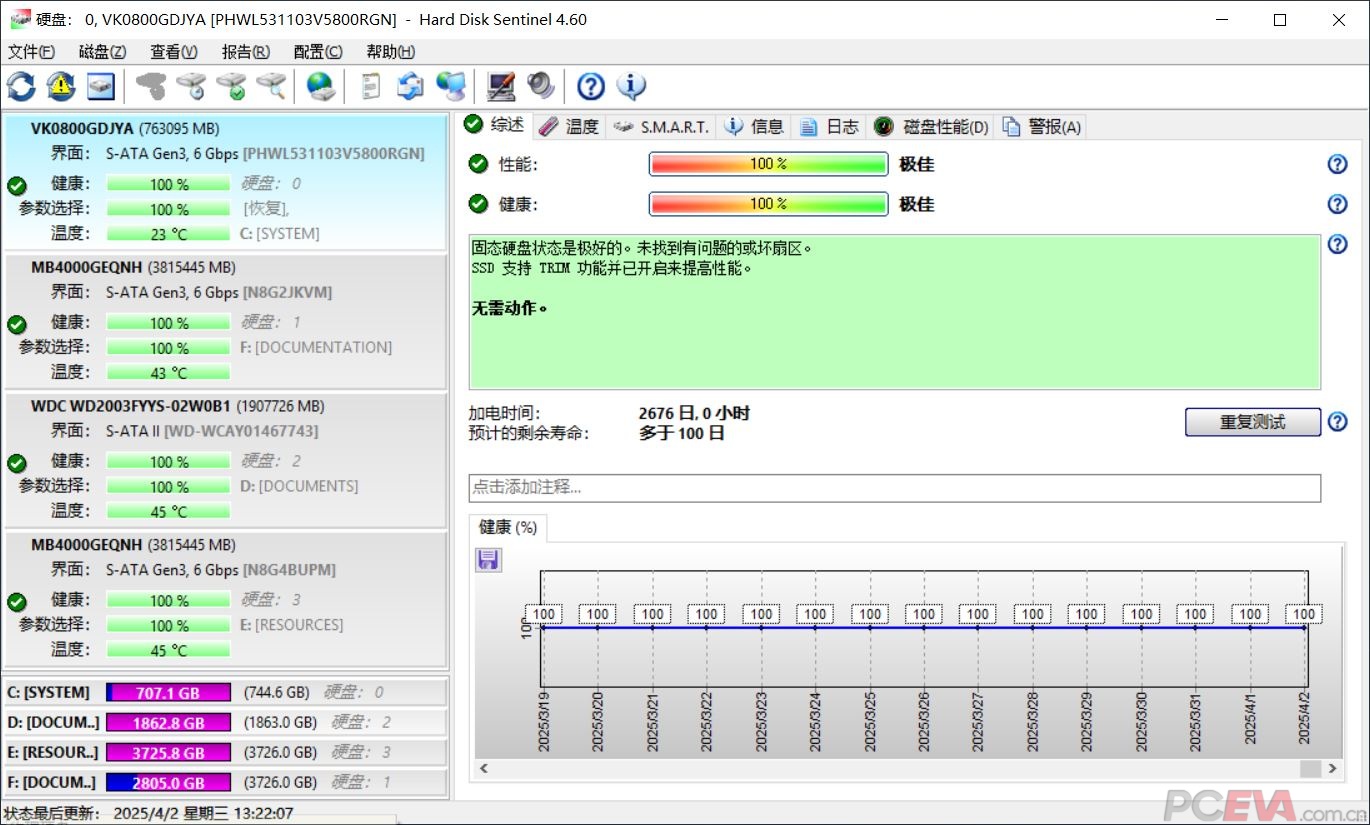Image resolution: width=1370 pixels, height=825 pixels.
Task: Click the 43 °C temperature bar
Action: pos(168,373)
